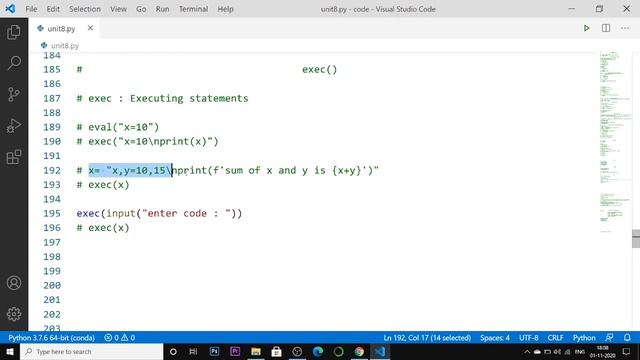
Task: Open the Explorer view in the activity bar
Action: (14, 32)
